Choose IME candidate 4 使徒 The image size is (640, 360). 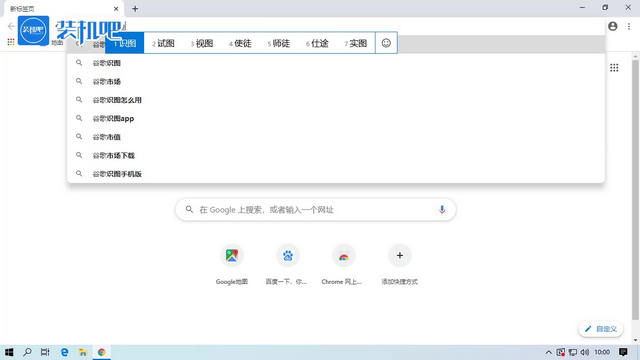tap(240, 43)
